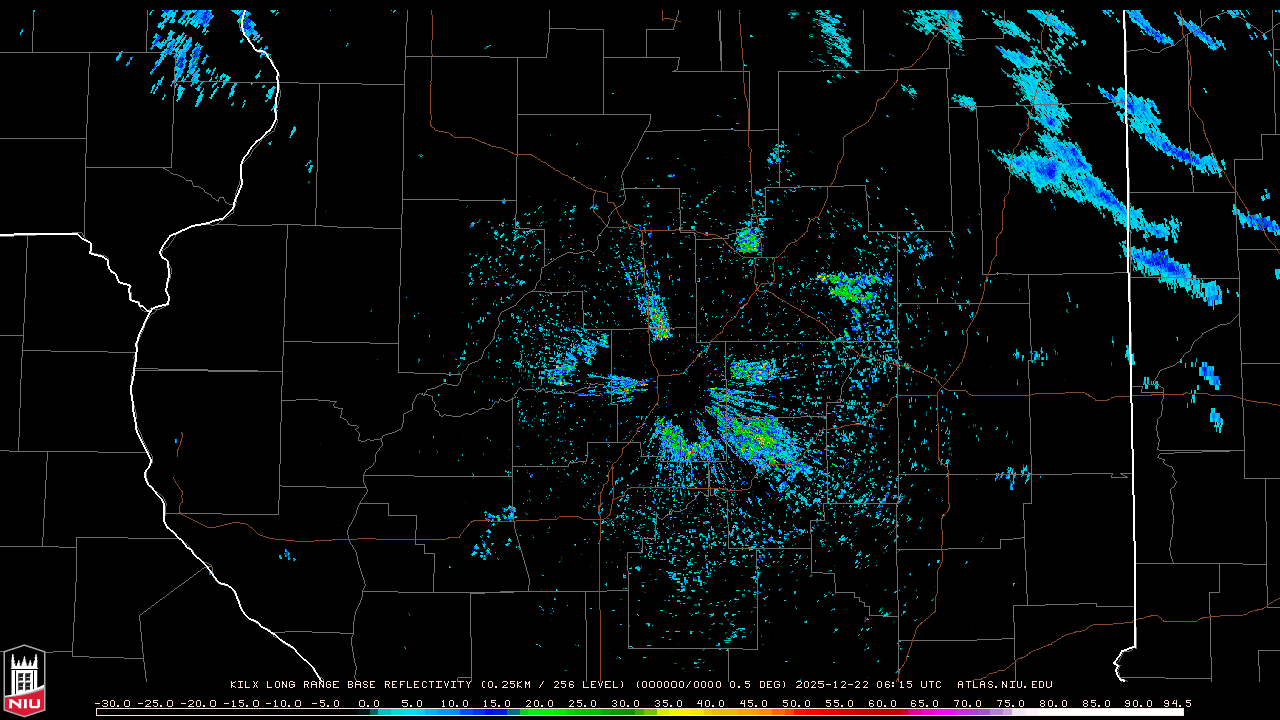This screenshot has width=1280, height=720.
Task: Click the 45.0 scale label
Action: click(754, 703)
